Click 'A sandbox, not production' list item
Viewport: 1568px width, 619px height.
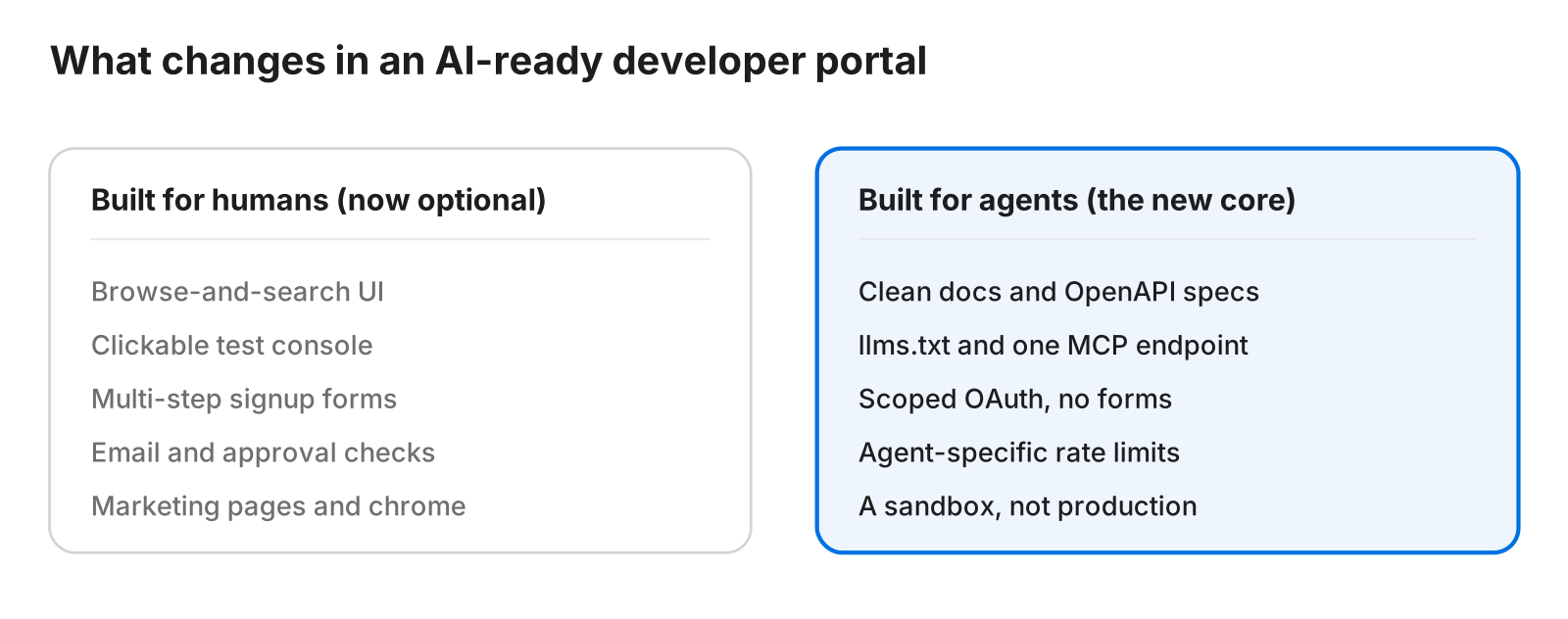(1028, 506)
